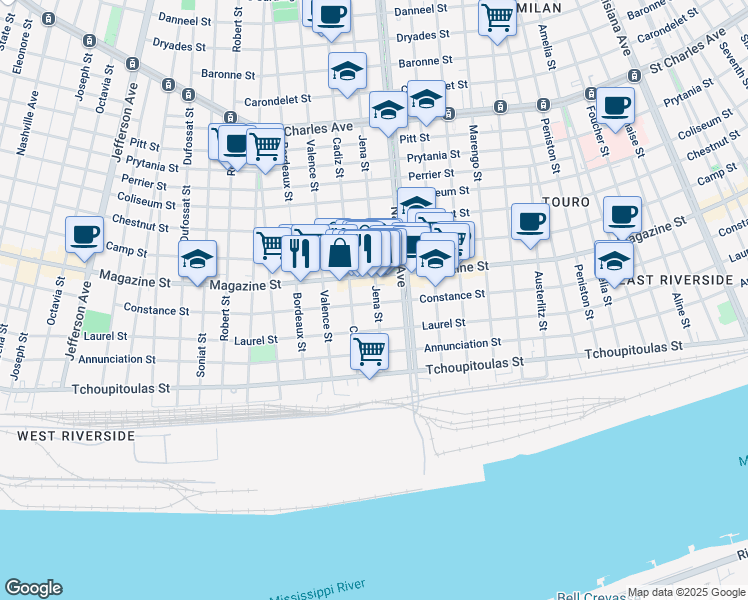Select the TOURO neighborhood label
Screen dimensions: 748x600
566,202
